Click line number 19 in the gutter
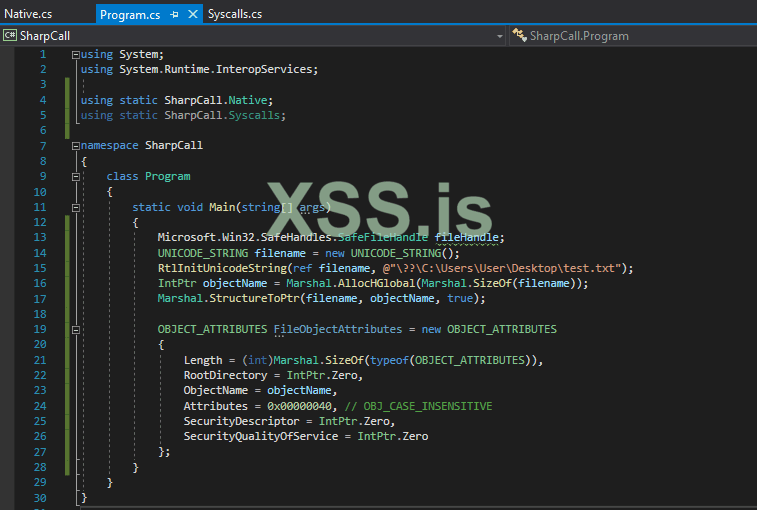 pos(40,329)
